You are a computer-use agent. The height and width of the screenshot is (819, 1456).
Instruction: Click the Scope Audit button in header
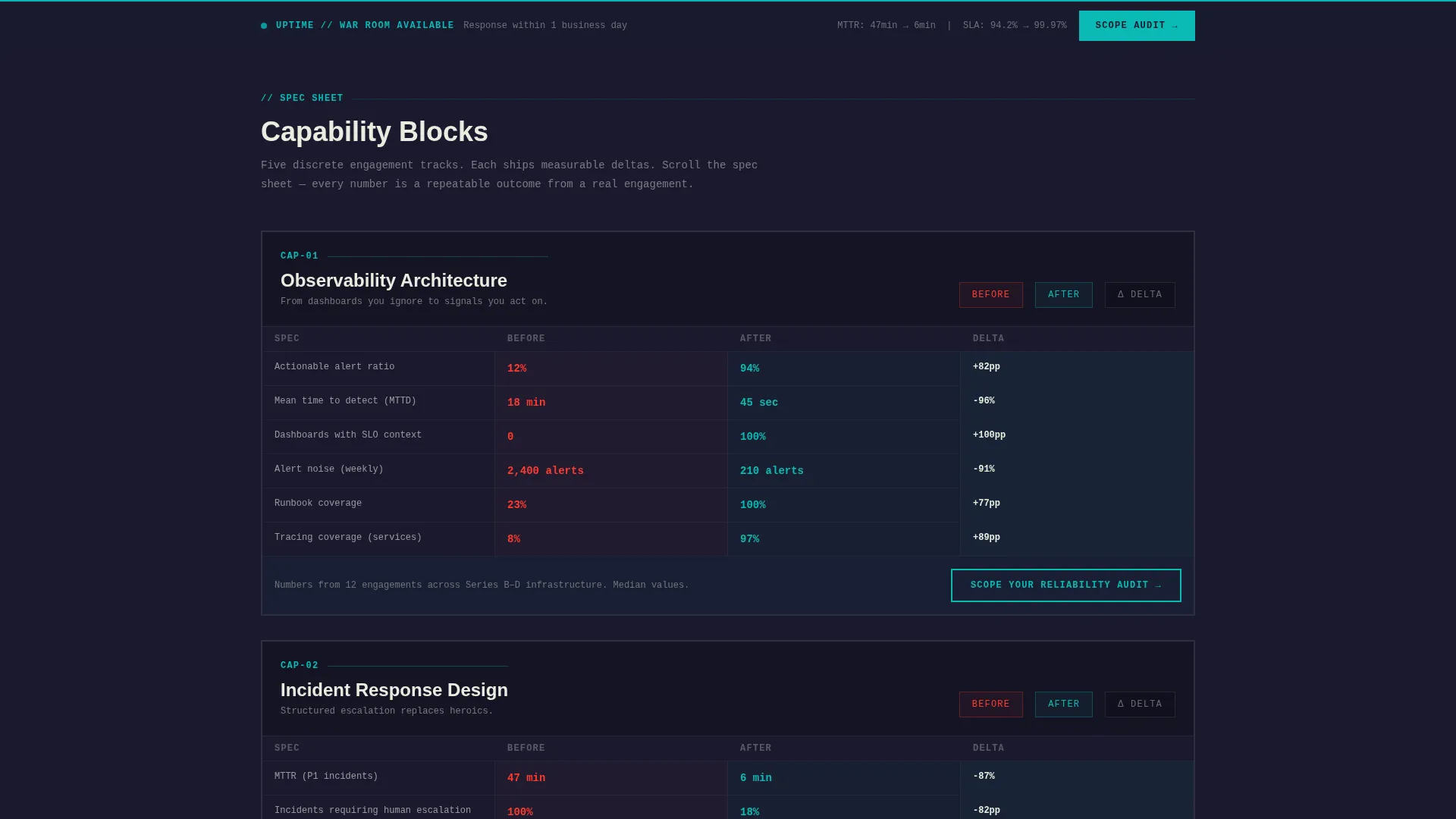click(x=1137, y=26)
